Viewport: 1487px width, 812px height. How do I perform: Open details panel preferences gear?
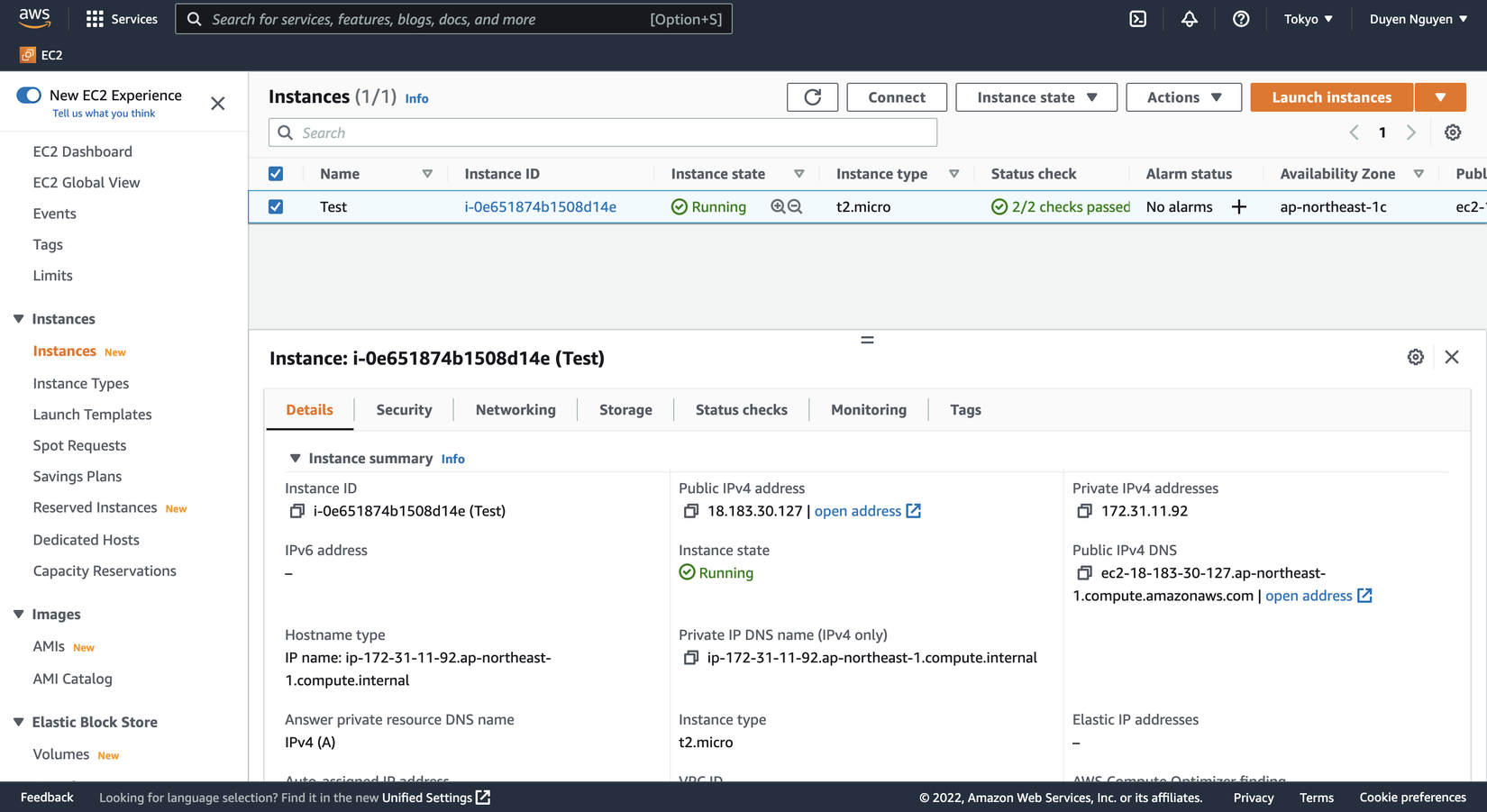[1416, 357]
